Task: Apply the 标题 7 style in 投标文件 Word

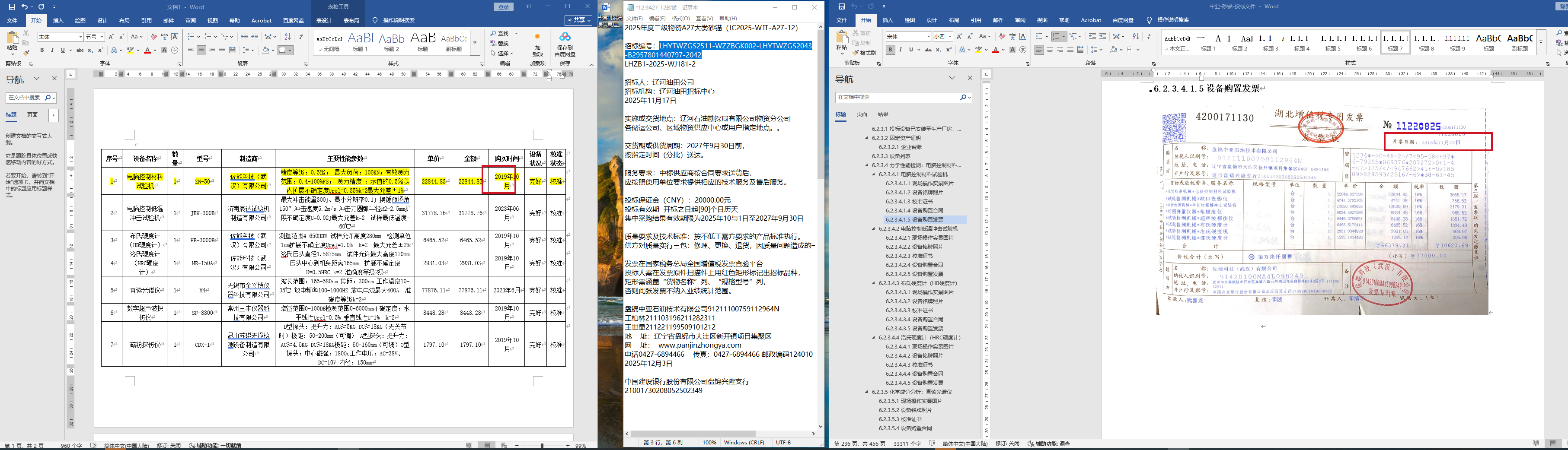Action: (x=1395, y=42)
